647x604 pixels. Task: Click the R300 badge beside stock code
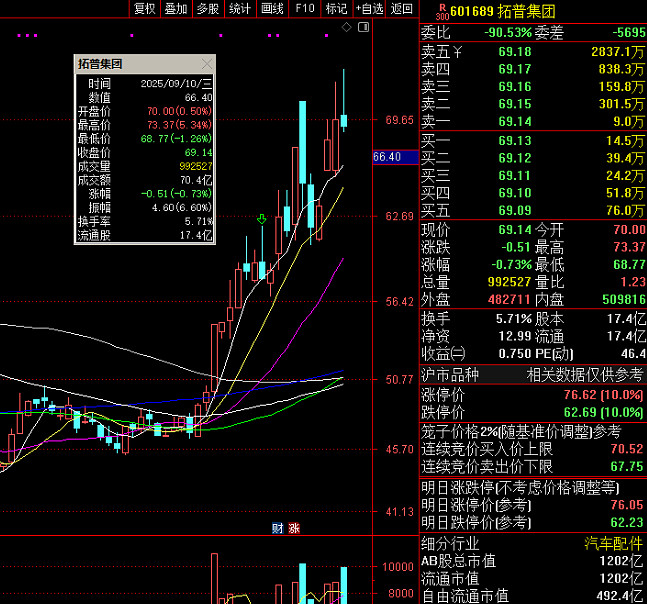coord(442,9)
